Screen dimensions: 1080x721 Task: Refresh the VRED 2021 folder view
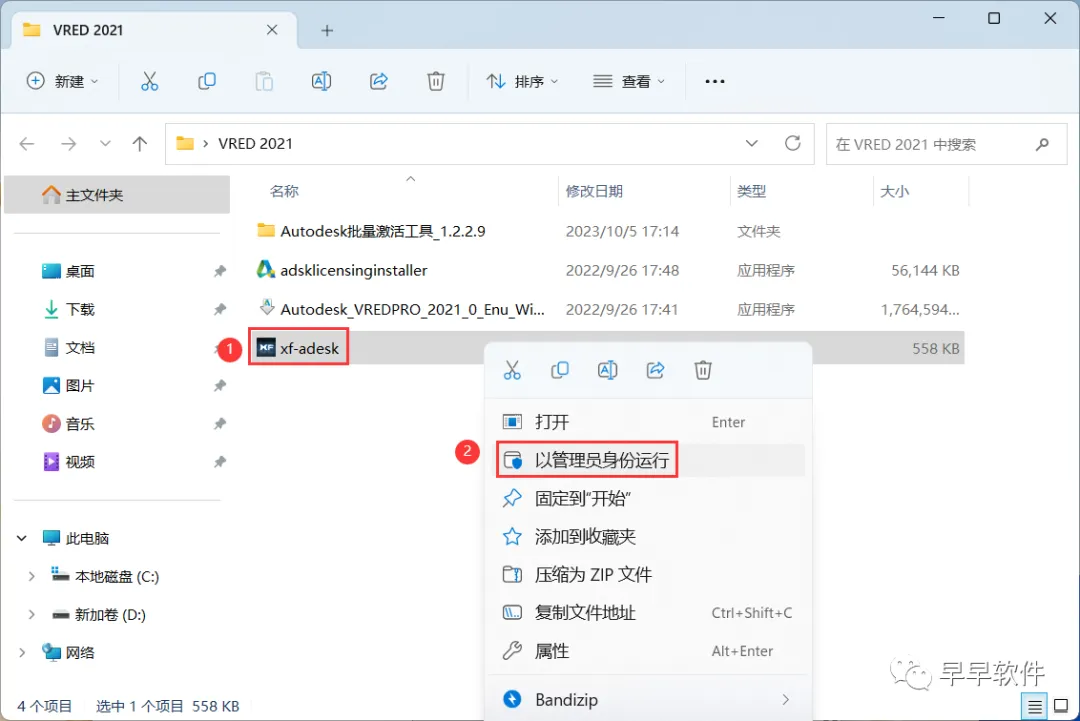point(793,143)
